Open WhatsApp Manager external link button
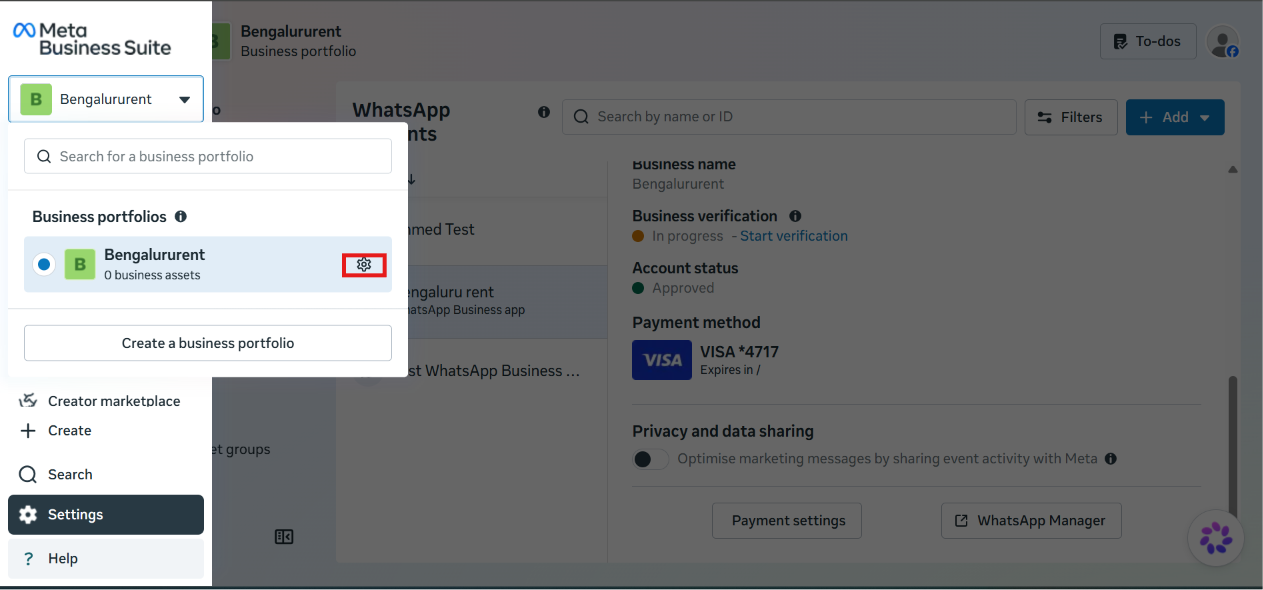The height and width of the screenshot is (590, 1263). [1031, 521]
